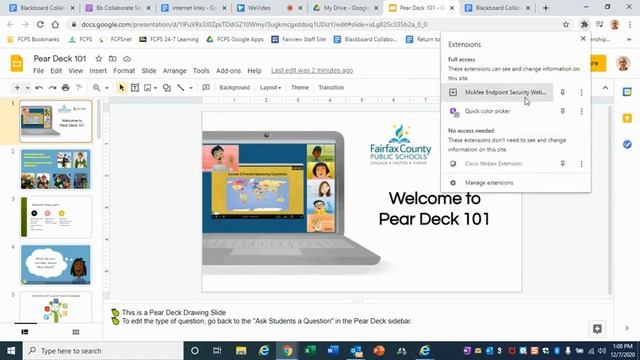Insert a Text box
Image resolution: width=640 pixels, height=360 pixels.
pyautogui.click(x=135, y=88)
